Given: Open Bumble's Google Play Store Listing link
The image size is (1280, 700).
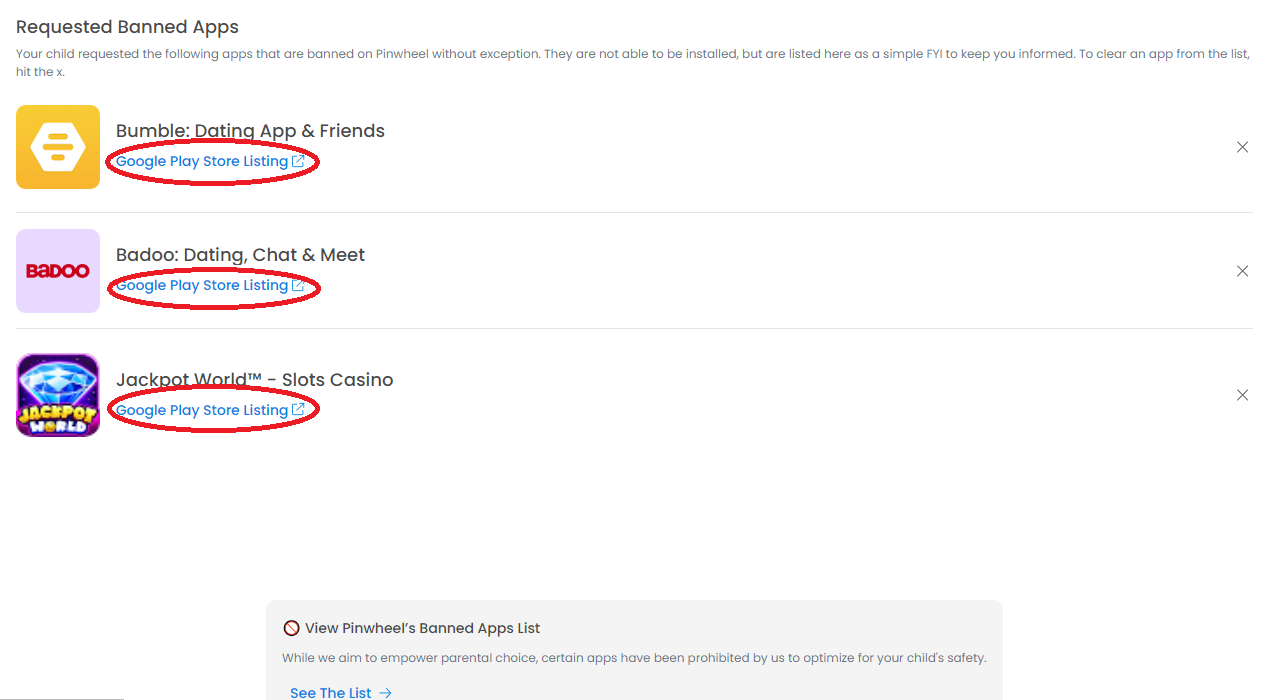Looking at the screenshot, I should click(202, 161).
